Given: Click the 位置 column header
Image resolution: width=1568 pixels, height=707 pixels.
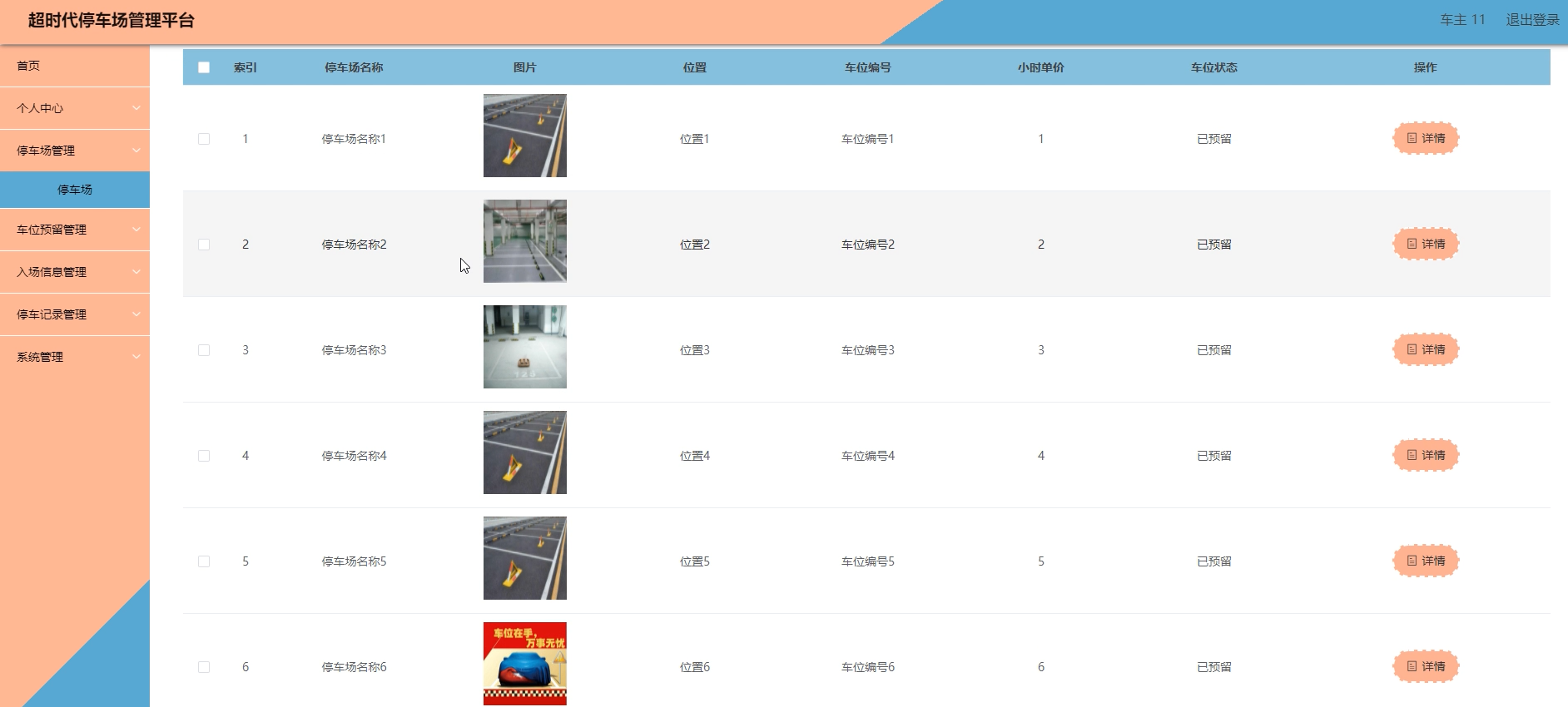Looking at the screenshot, I should click(695, 67).
